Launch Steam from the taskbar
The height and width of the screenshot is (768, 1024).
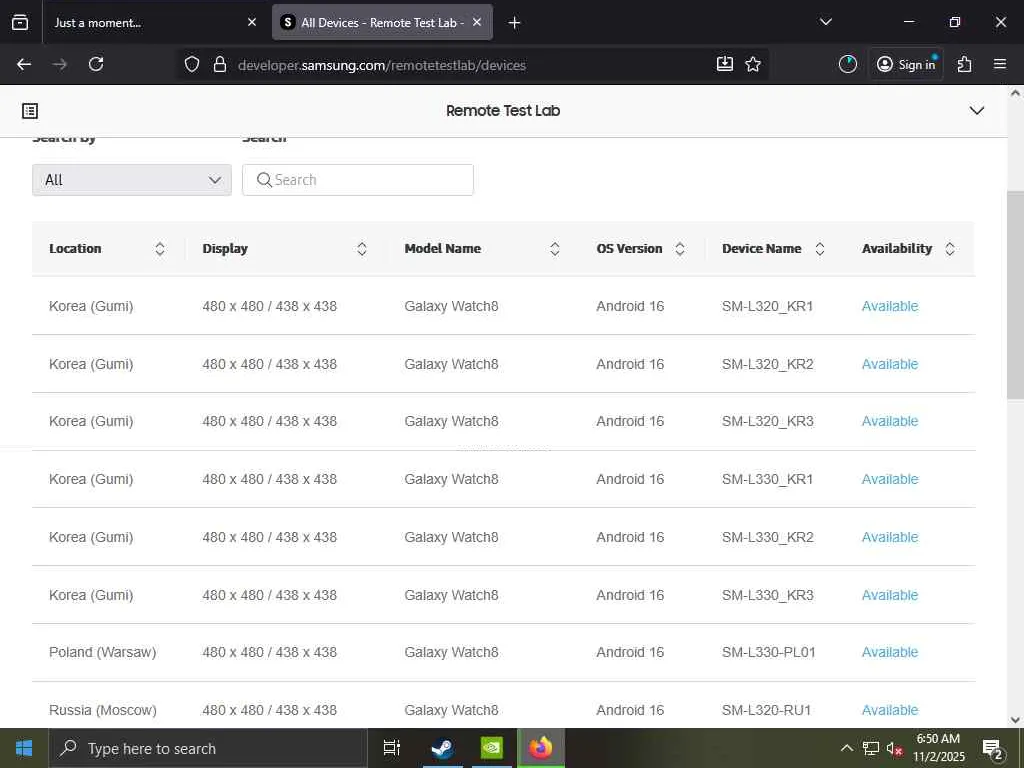point(442,748)
